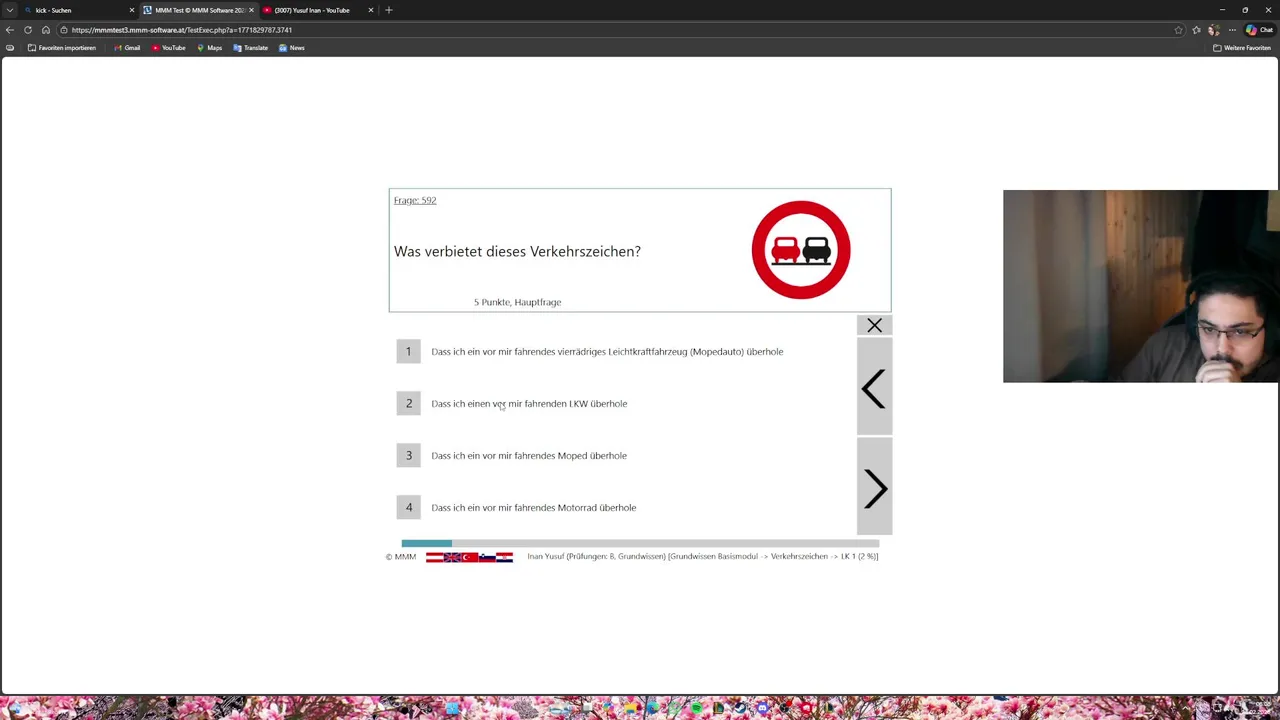Open the tab search dropdown
The width and height of the screenshot is (1280, 720).
(x=10, y=10)
